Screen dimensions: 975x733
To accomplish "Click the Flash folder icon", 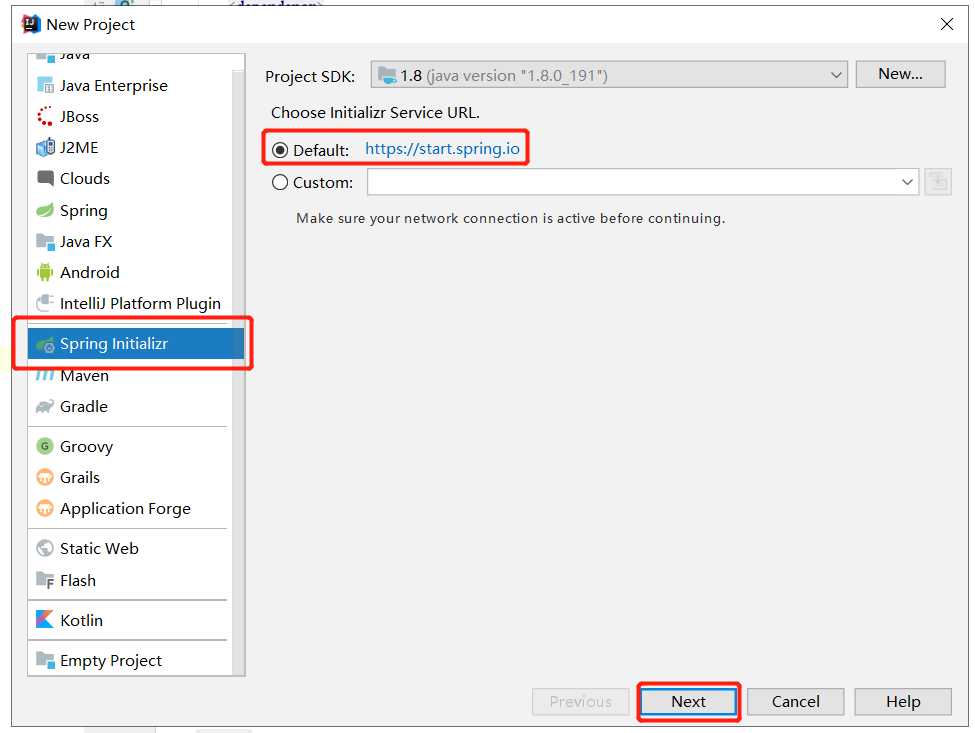I will [x=45, y=580].
